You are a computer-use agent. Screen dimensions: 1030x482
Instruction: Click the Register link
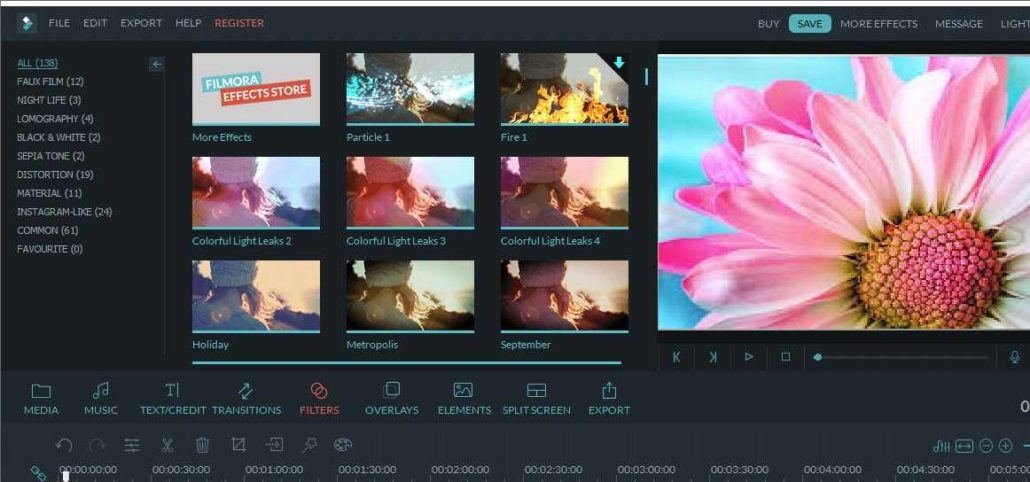(x=239, y=23)
